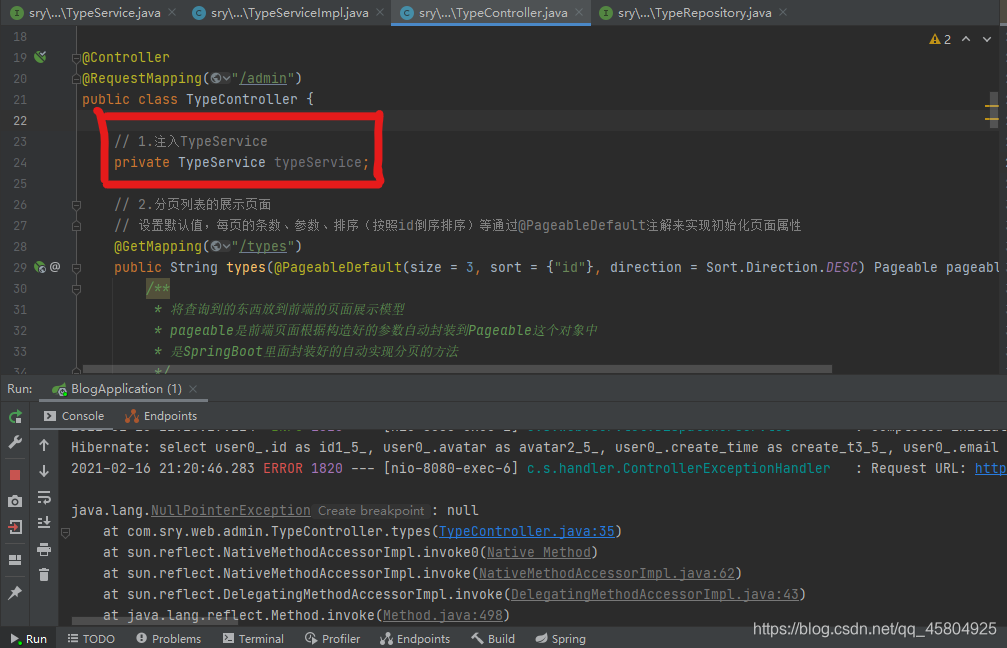Click the editor horizontal scrollbar
The image size is (1007, 648).
(457, 369)
